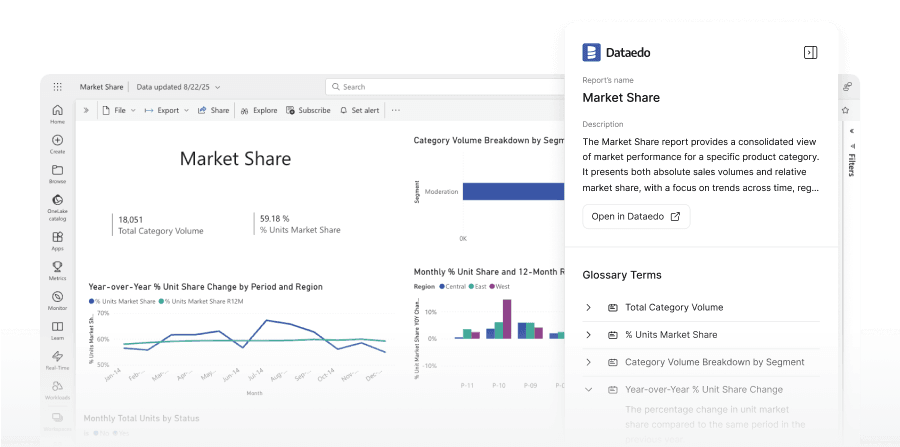Open the Monitor icon in sidebar
The height and width of the screenshot is (447, 900).
(57, 297)
